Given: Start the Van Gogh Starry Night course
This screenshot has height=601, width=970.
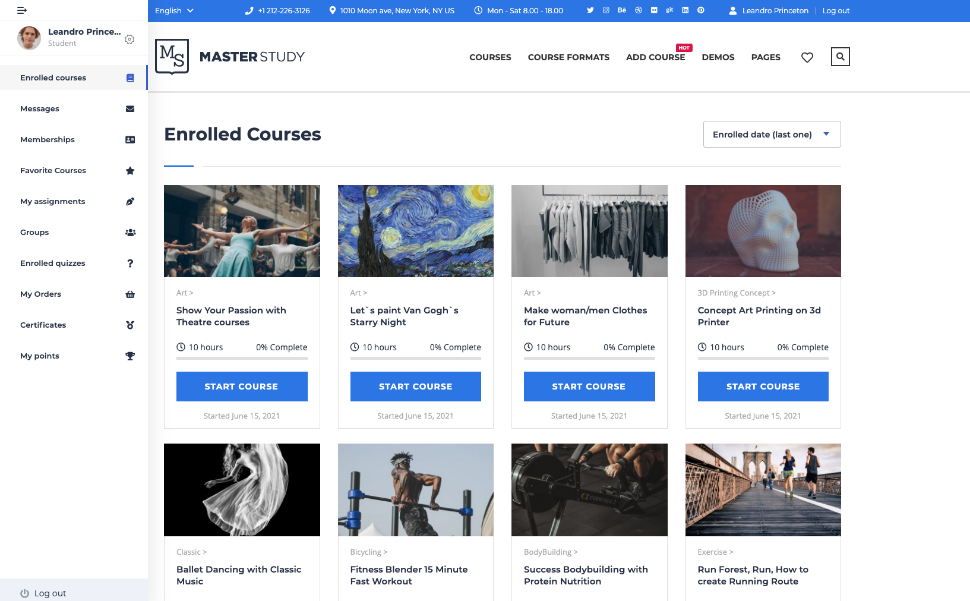Looking at the screenshot, I should click(x=415, y=386).
